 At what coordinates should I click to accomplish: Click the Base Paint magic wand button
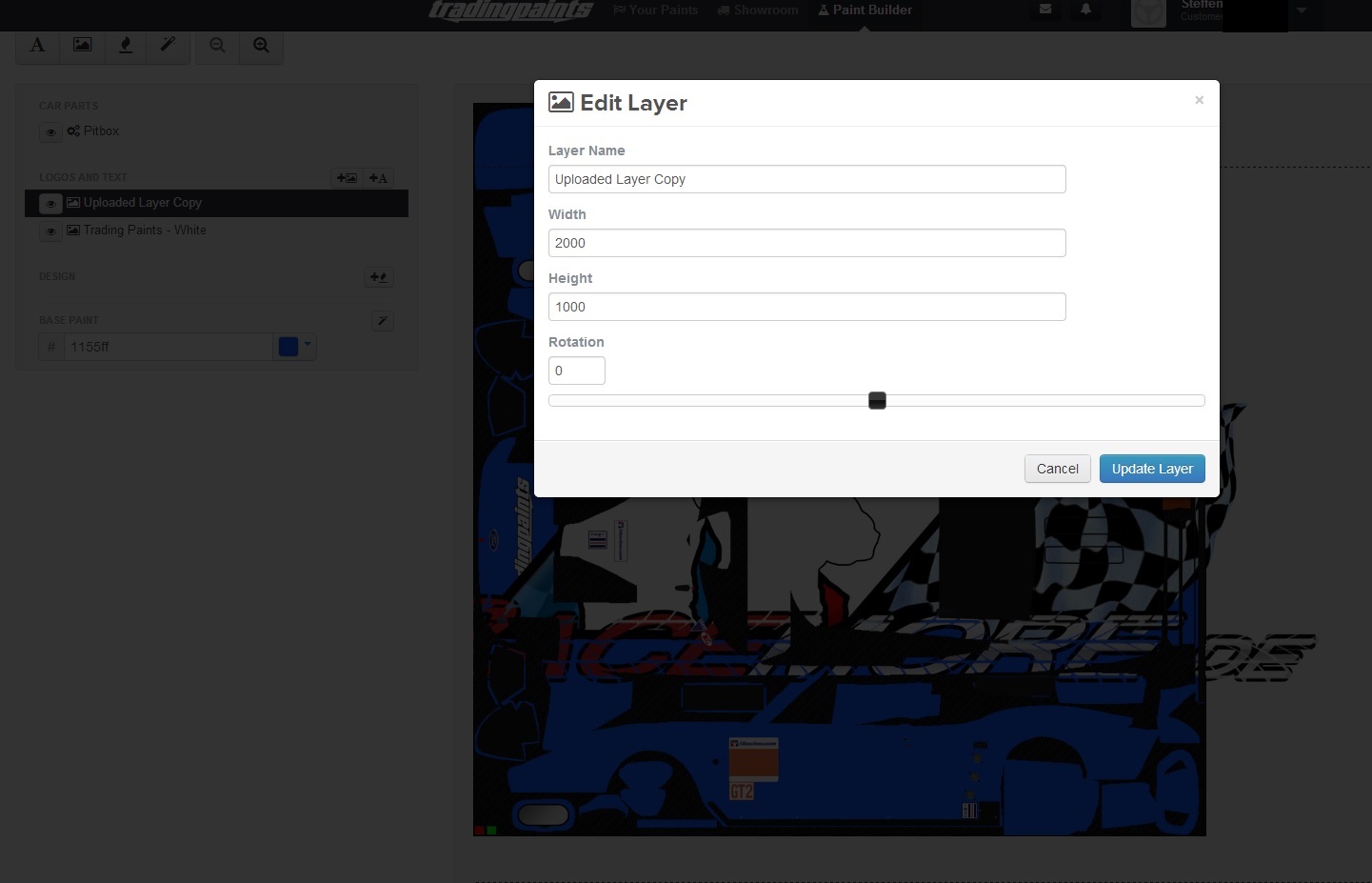(x=382, y=321)
